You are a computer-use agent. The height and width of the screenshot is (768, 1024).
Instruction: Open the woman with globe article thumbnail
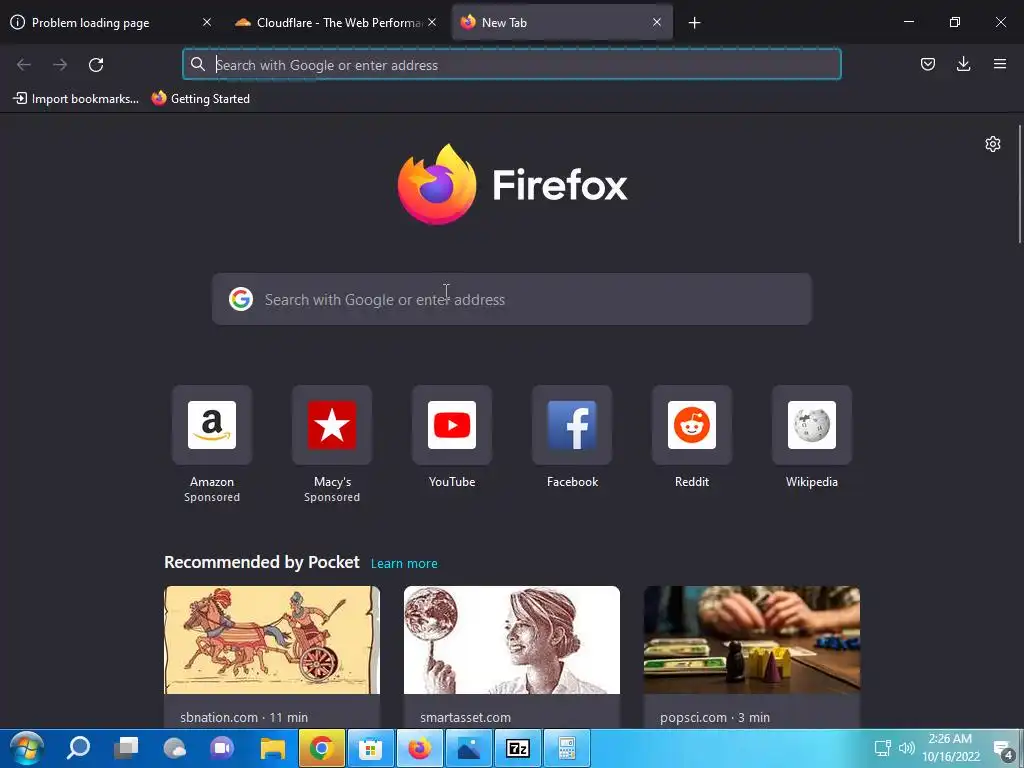(x=511, y=639)
